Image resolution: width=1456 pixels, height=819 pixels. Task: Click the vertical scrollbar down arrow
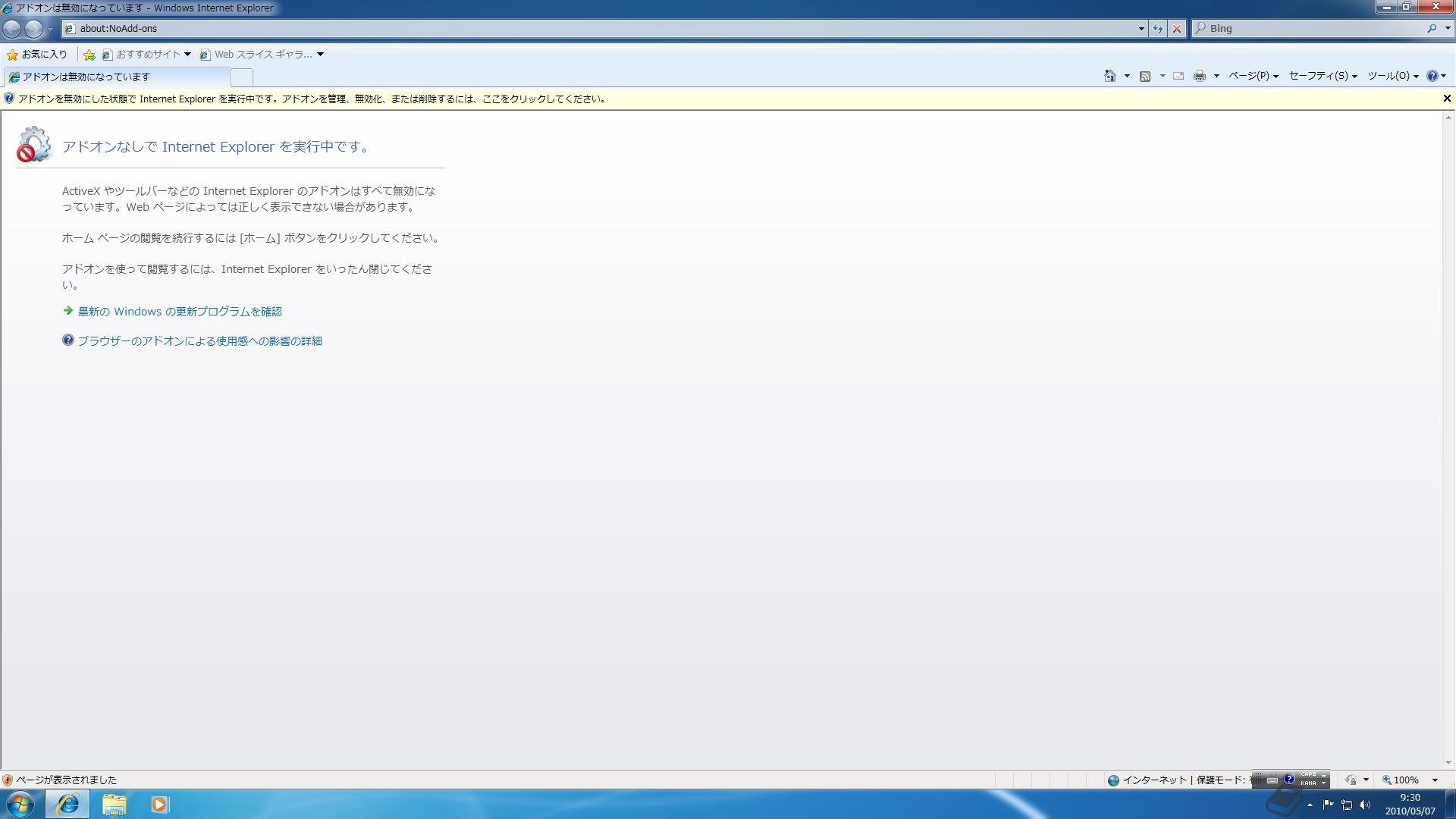tap(1448, 763)
